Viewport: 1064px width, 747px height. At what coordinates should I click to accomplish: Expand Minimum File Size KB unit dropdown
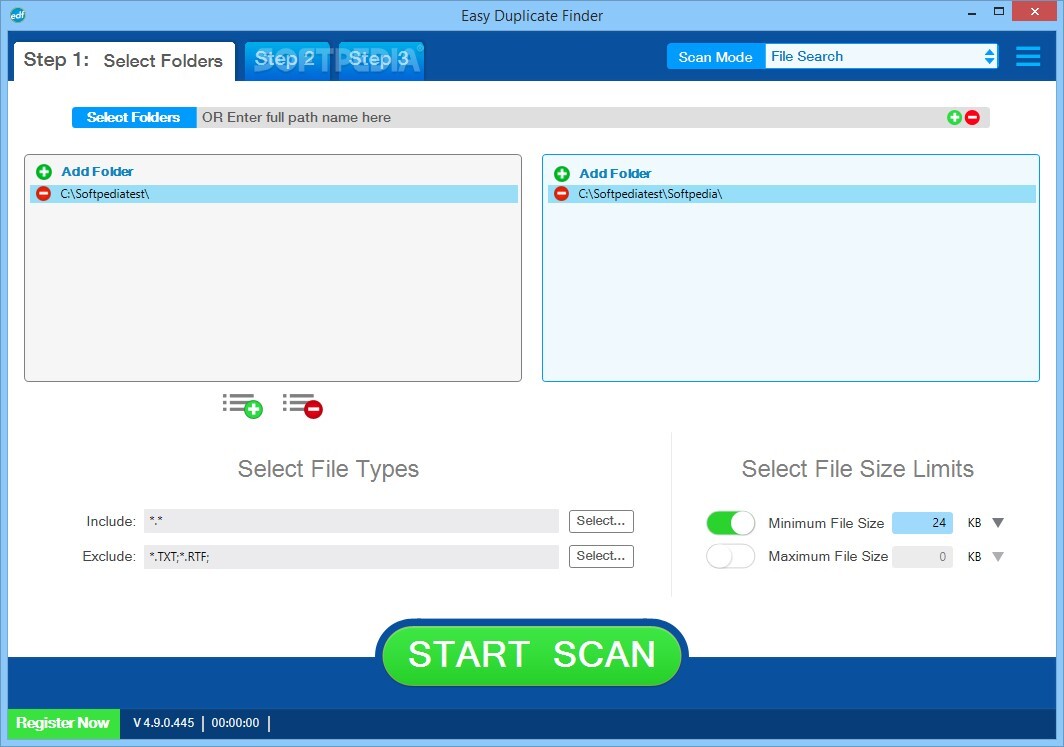click(x=997, y=523)
